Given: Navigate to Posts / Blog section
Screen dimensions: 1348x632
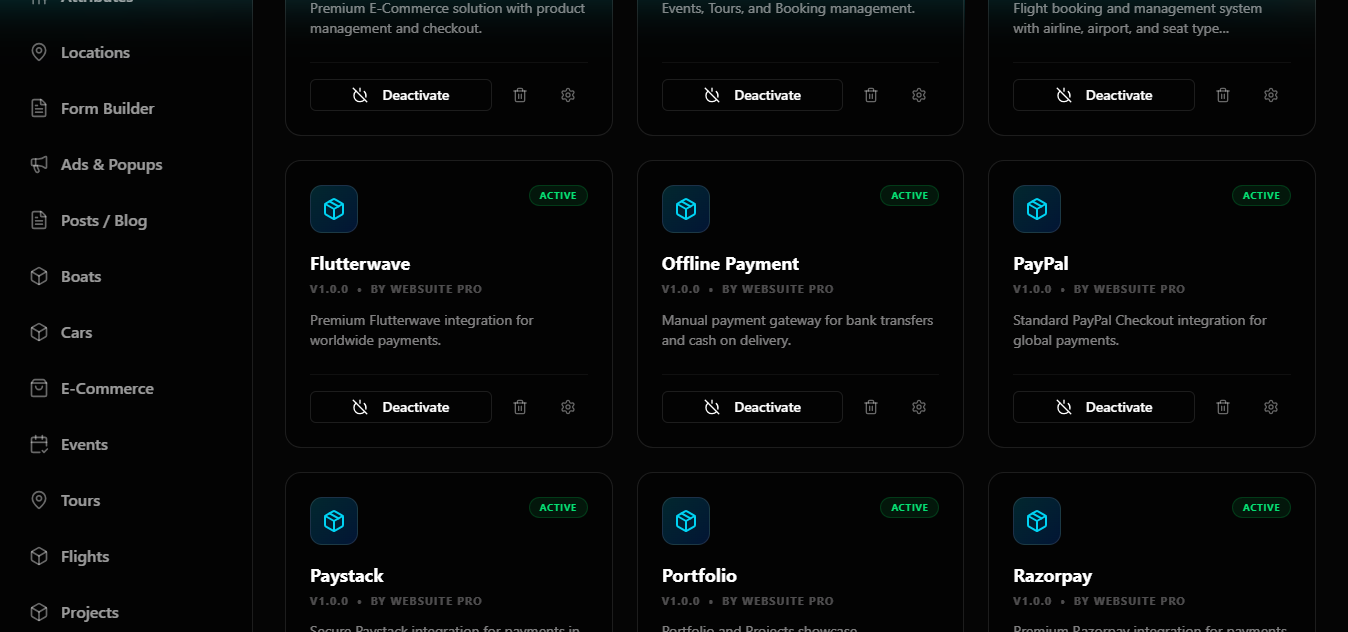Looking at the screenshot, I should coord(103,220).
